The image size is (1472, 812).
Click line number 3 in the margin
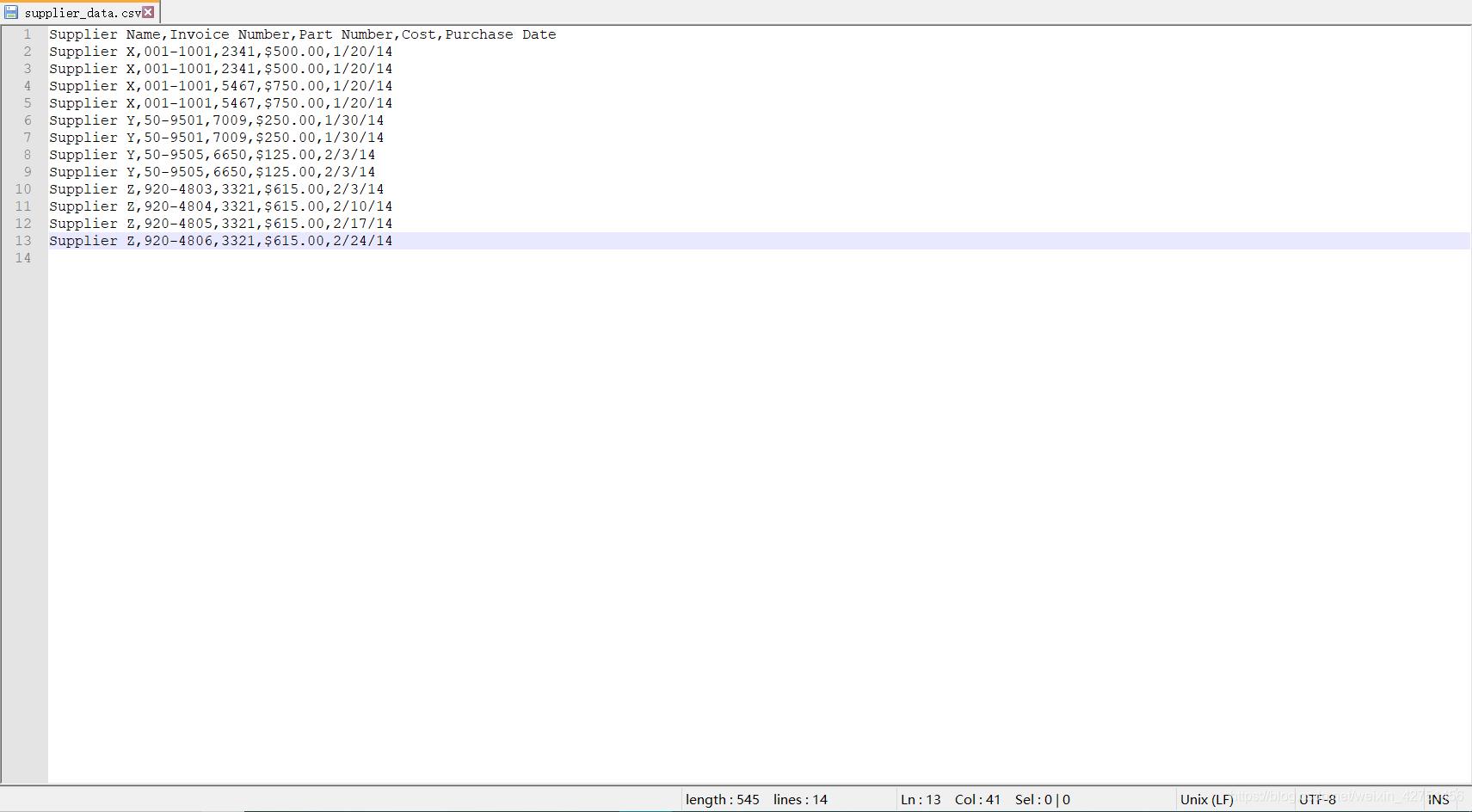(27, 69)
